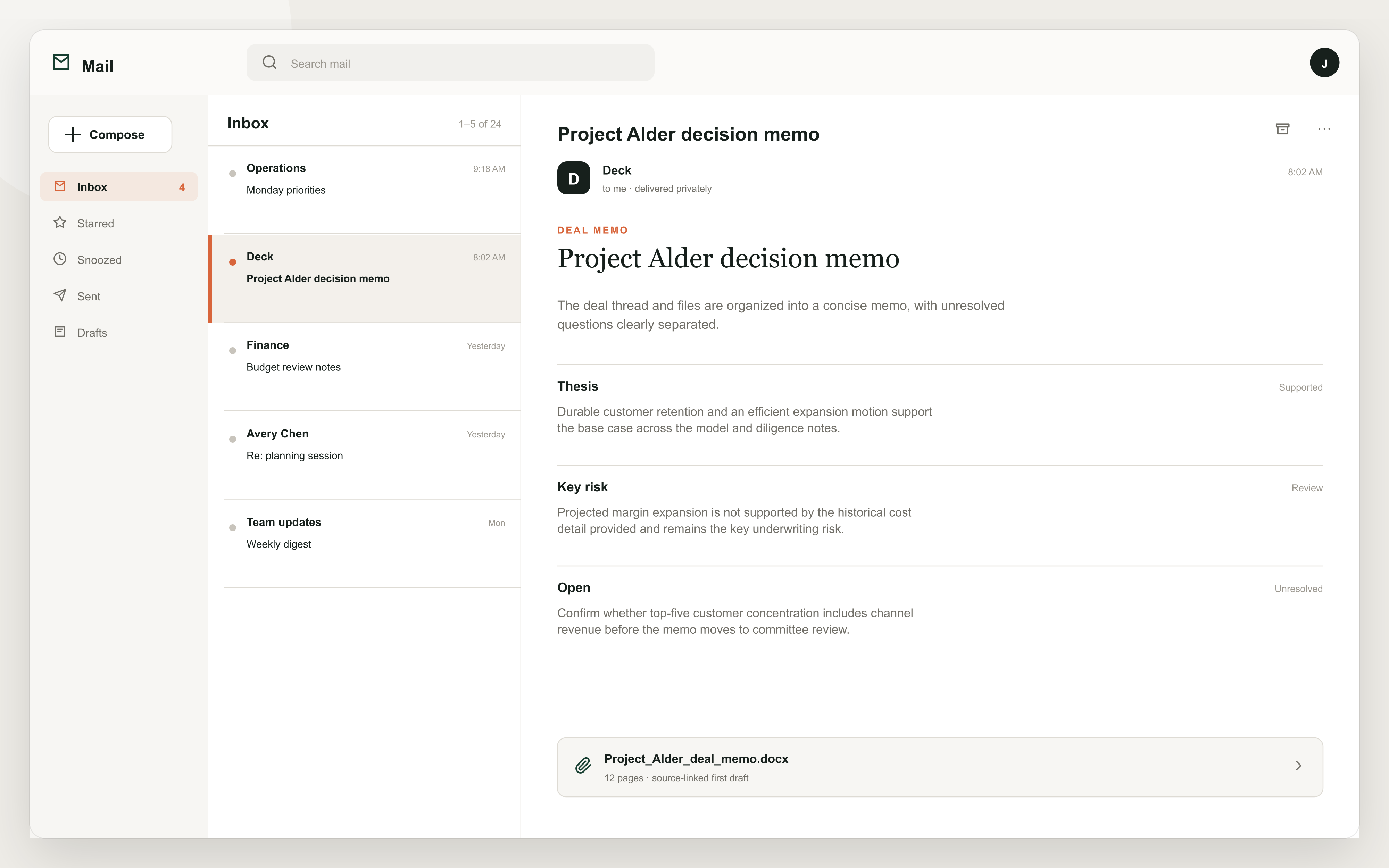1389x868 pixels.
Task: Open Project_Alder_deal_memo.docx attachment
Action: tap(940, 767)
